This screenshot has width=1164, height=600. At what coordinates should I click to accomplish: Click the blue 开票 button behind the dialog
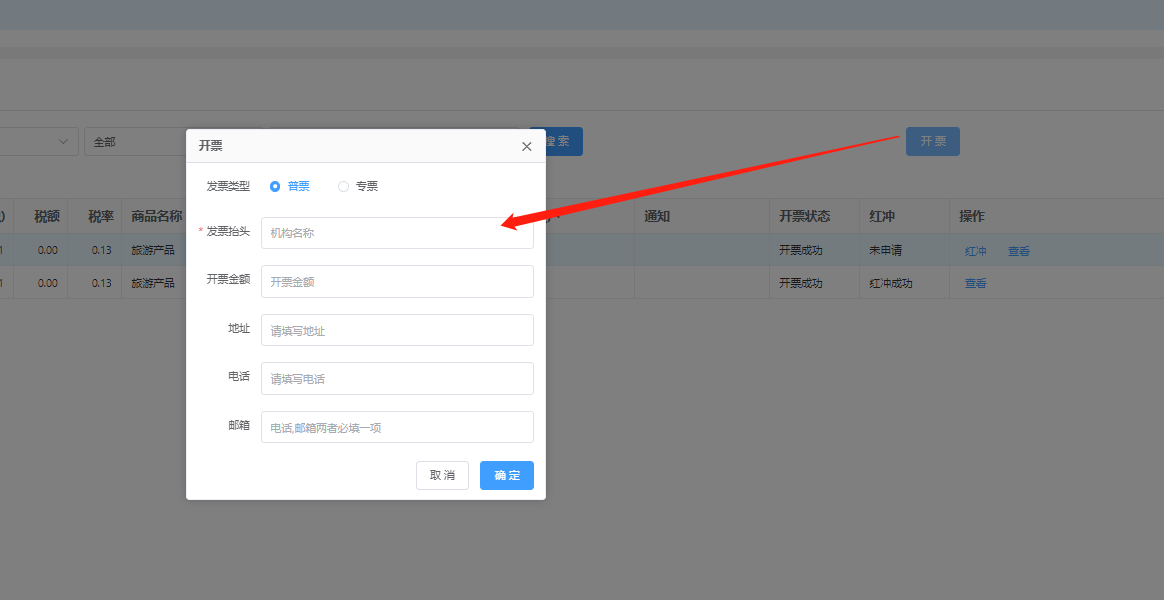click(932, 142)
